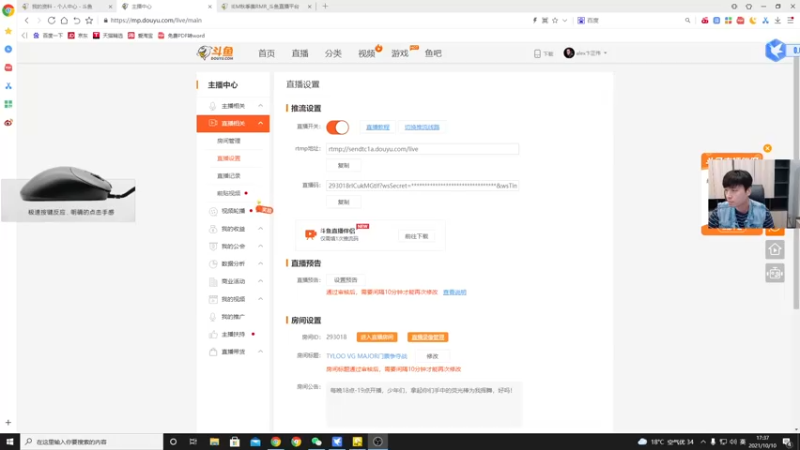Click the taskbar search box
The width and height of the screenshot is (800, 450).
click(92, 442)
